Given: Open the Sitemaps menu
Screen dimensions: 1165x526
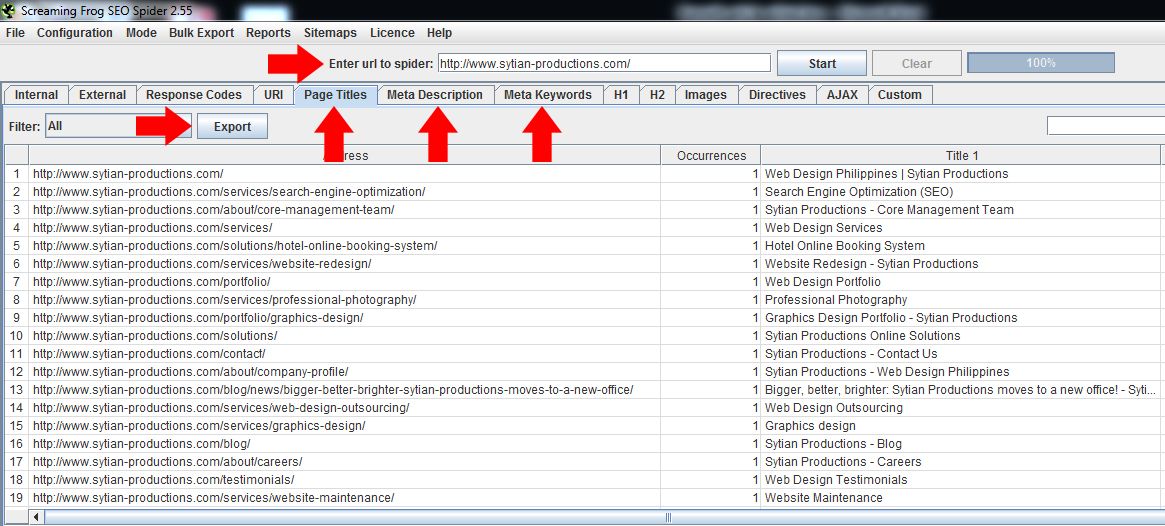Looking at the screenshot, I should point(330,33).
